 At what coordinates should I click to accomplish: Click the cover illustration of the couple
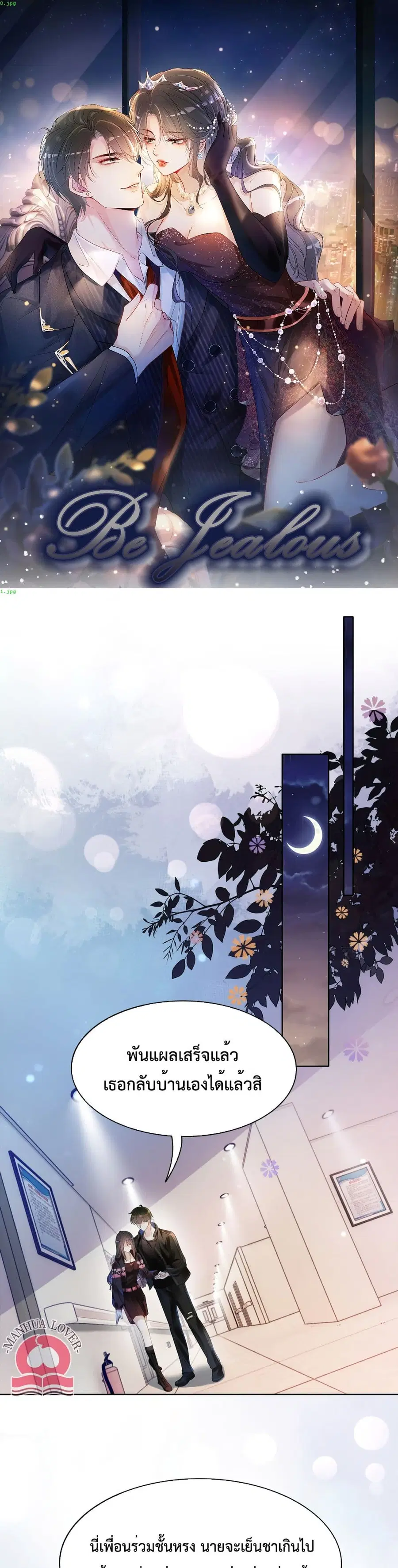pyautogui.click(x=199, y=294)
